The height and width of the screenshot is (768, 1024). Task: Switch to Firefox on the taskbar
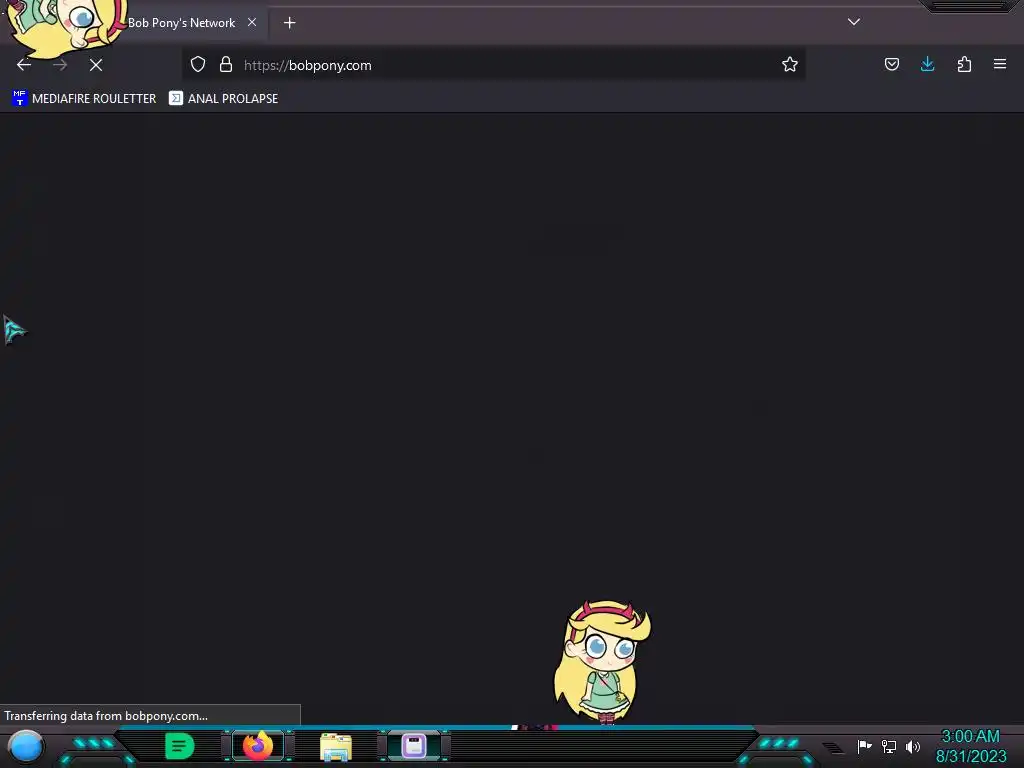[258, 746]
